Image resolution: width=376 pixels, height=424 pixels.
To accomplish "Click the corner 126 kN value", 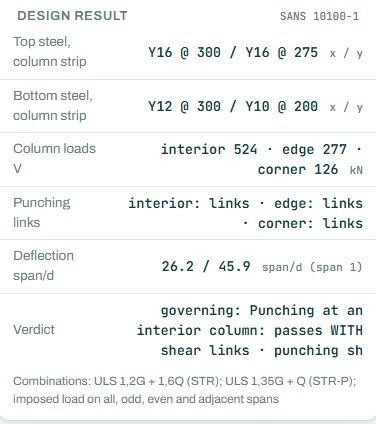I will coord(310,169).
